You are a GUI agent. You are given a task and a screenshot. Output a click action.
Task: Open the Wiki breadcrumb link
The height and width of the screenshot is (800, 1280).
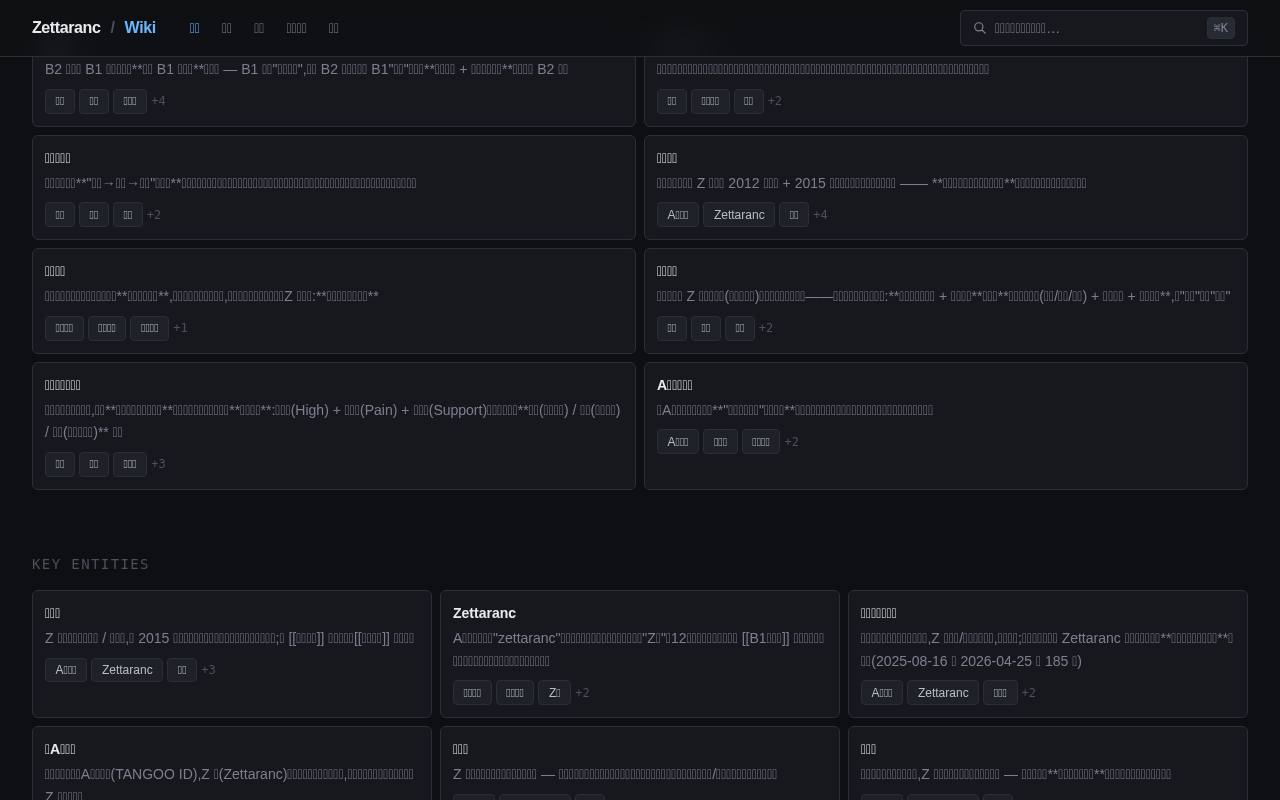(x=140, y=28)
